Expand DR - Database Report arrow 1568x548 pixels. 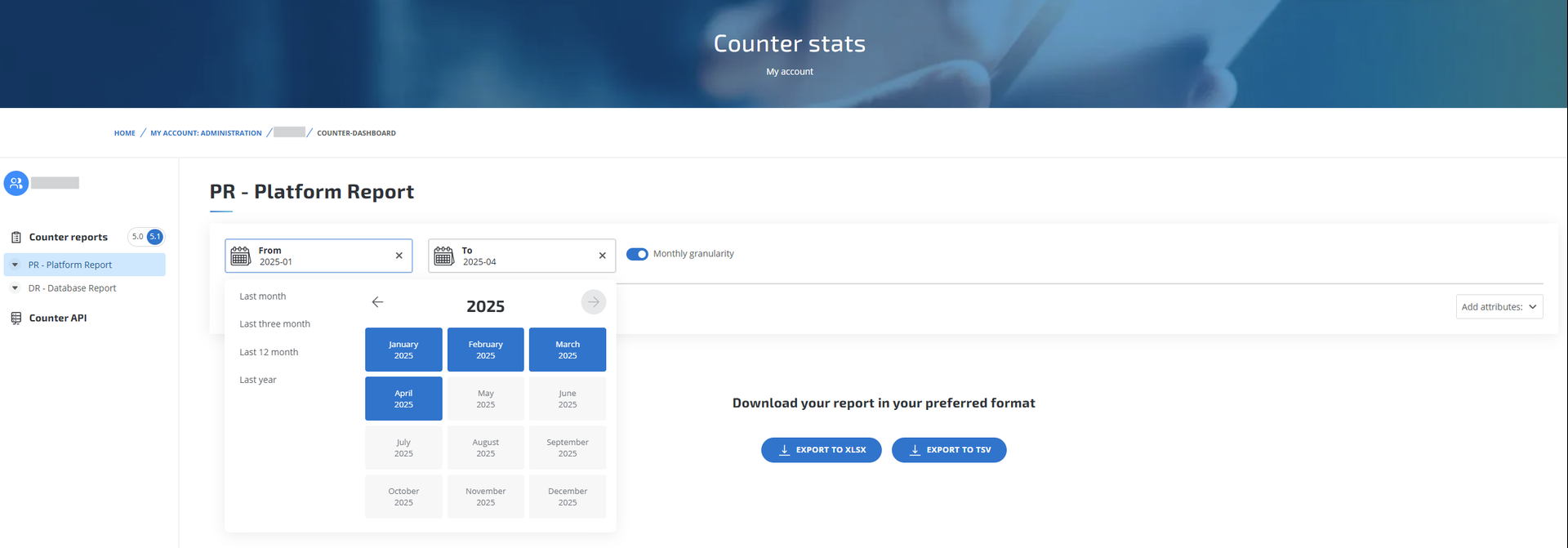click(15, 288)
